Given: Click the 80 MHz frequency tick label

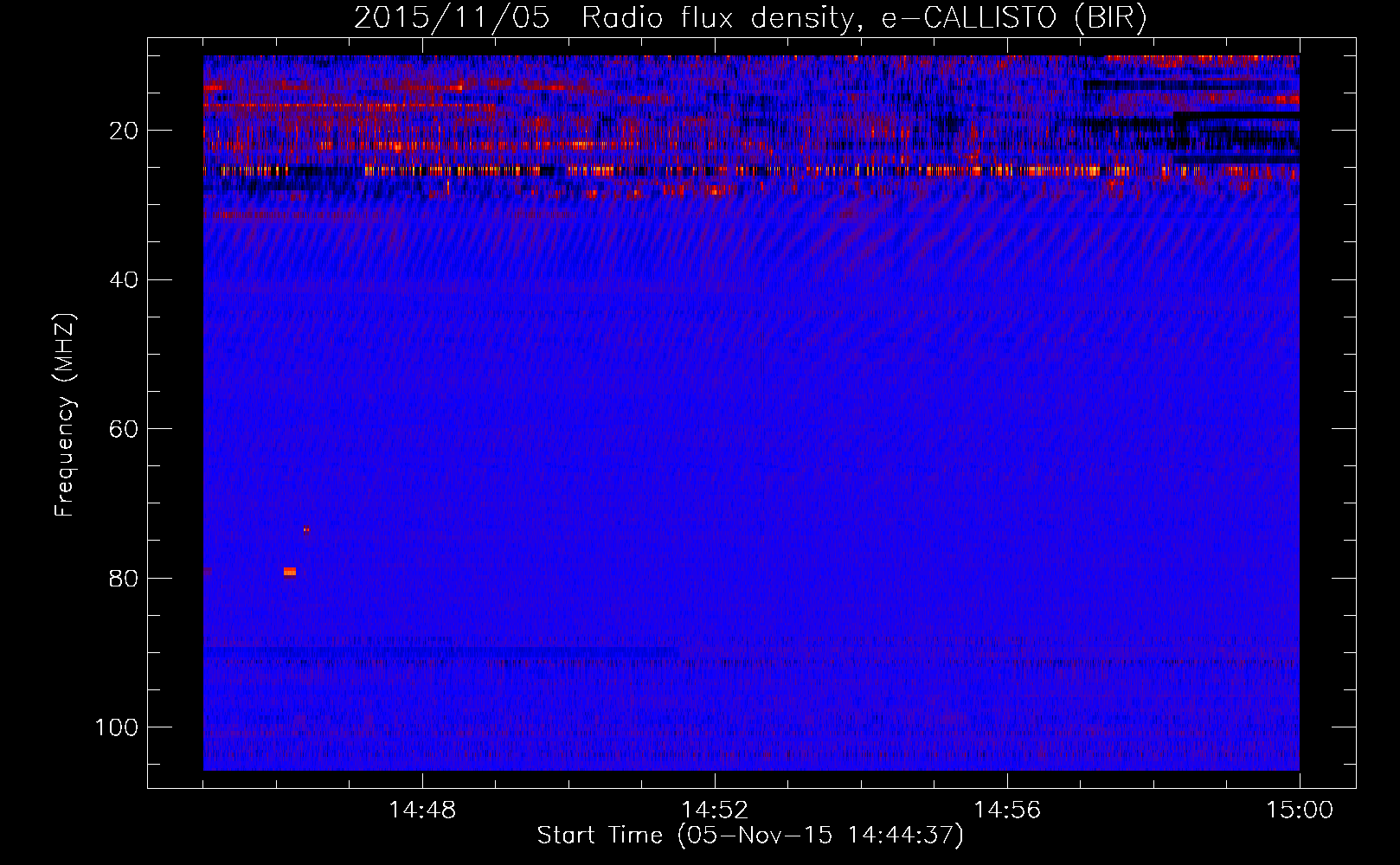Looking at the screenshot, I should pyautogui.click(x=125, y=578).
